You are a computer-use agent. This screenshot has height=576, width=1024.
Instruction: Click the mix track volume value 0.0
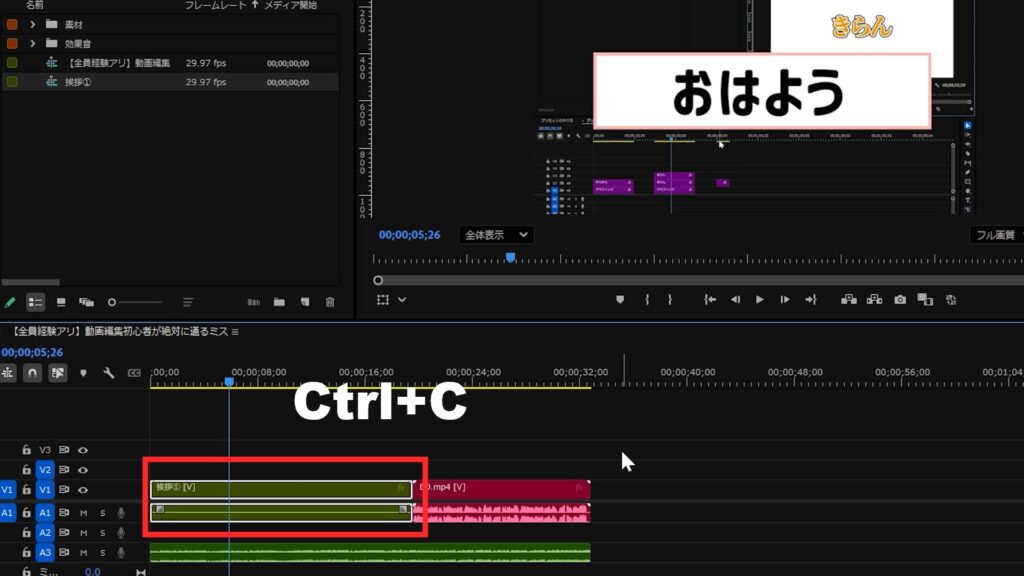point(92,571)
